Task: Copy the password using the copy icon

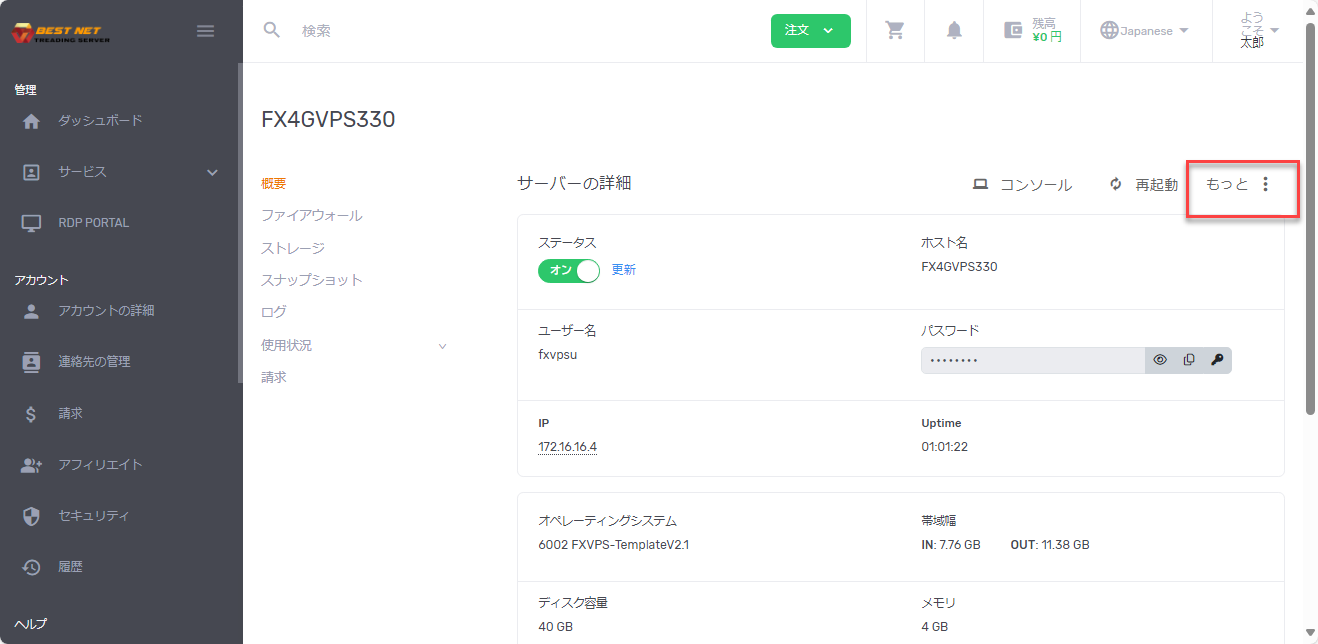Action: click(x=1188, y=359)
